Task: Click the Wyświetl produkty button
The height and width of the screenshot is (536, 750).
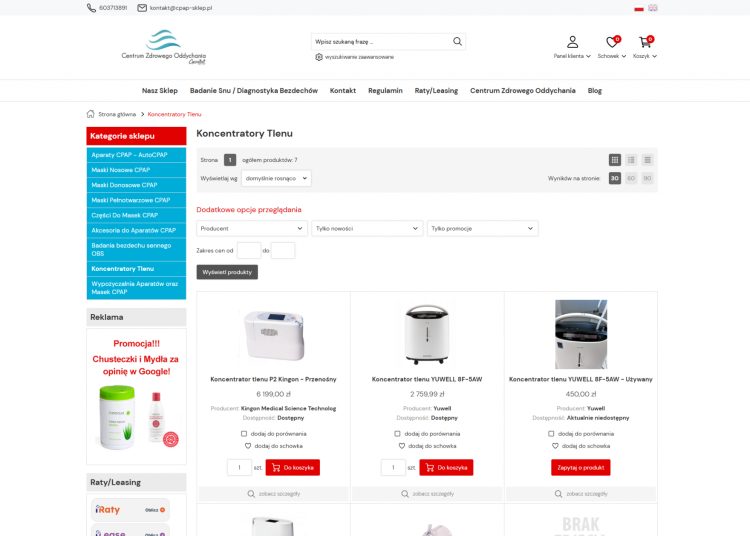Action: coord(227,272)
